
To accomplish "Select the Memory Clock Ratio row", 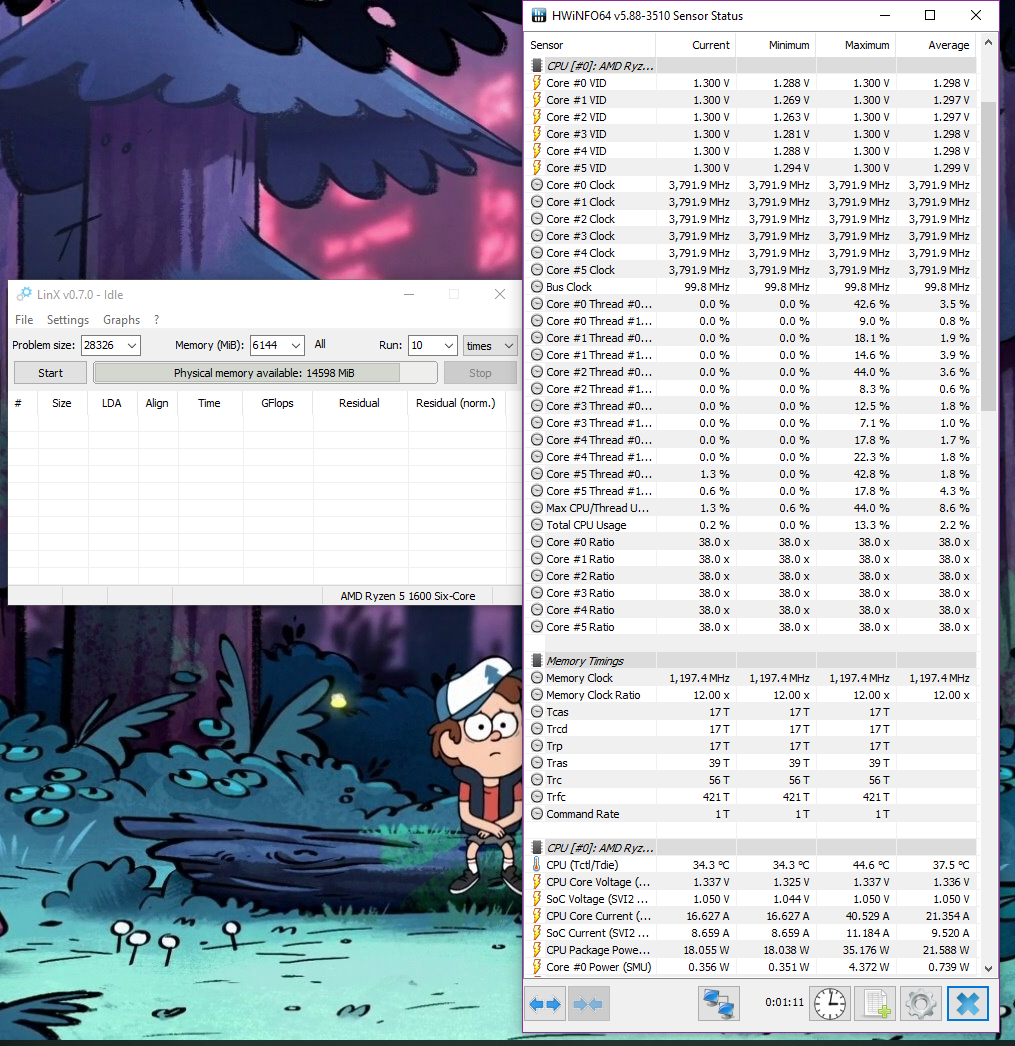I will pos(752,694).
